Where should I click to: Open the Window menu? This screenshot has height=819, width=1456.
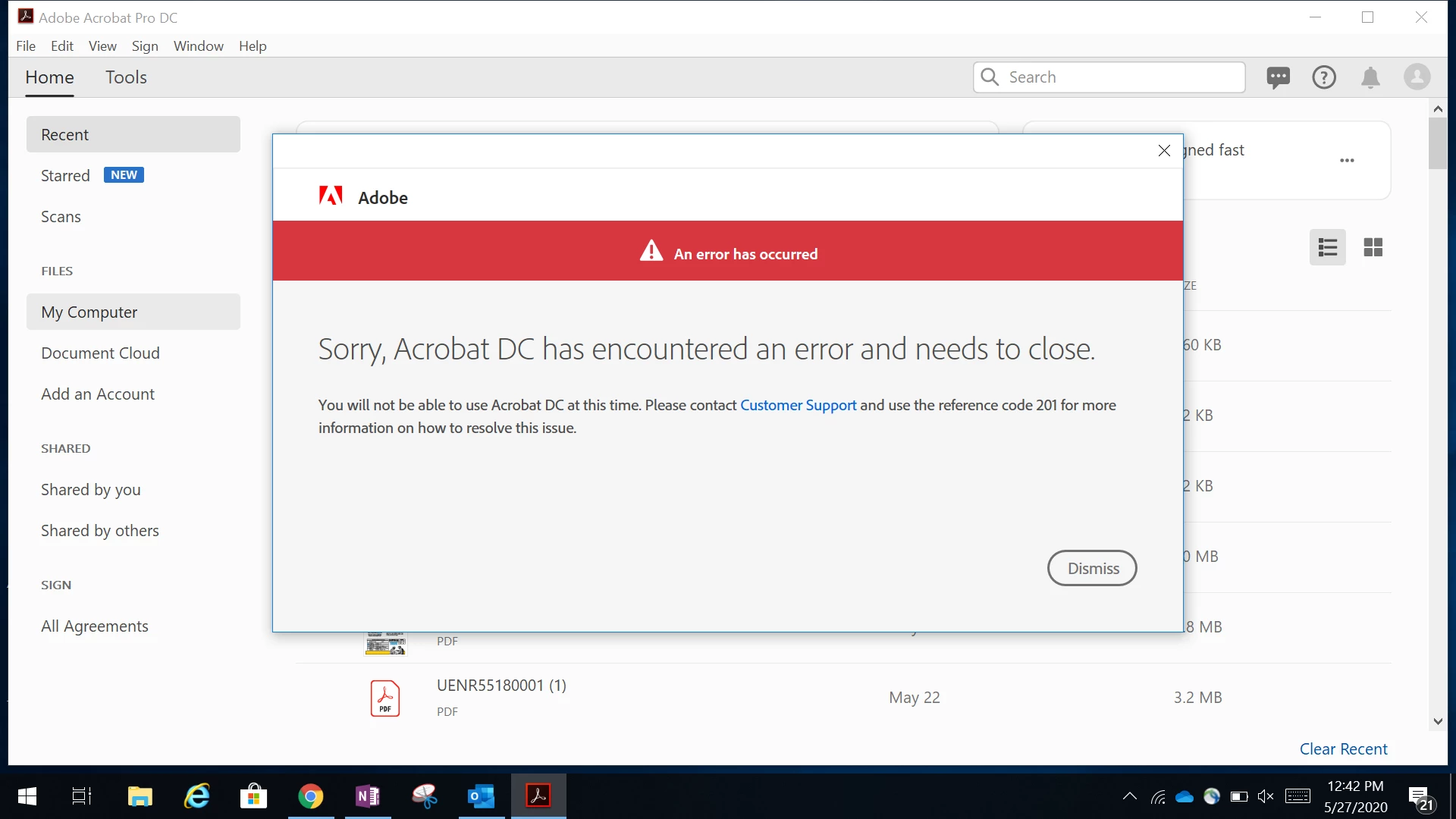coord(198,46)
